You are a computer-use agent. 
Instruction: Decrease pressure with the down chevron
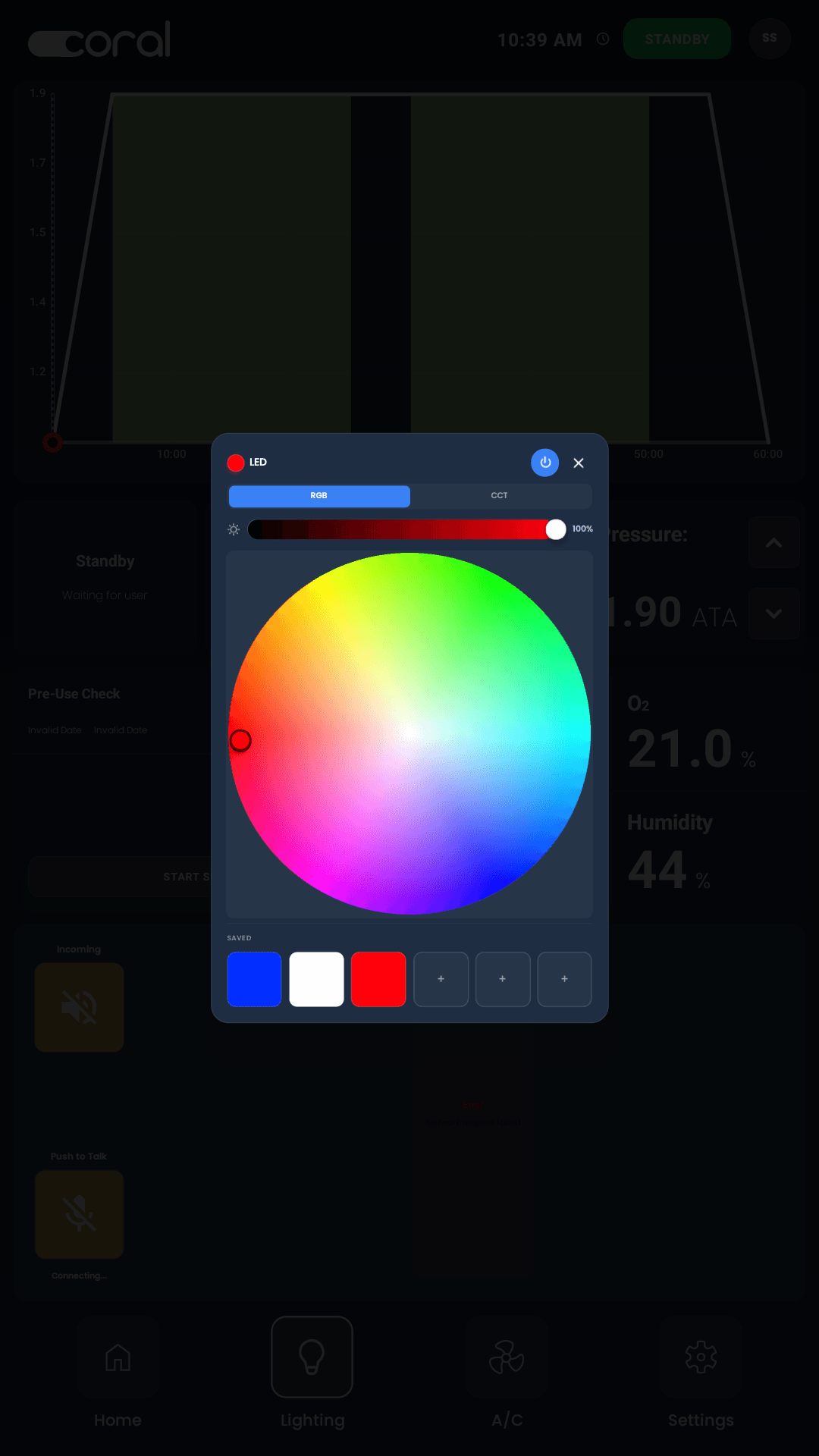pyautogui.click(x=774, y=613)
